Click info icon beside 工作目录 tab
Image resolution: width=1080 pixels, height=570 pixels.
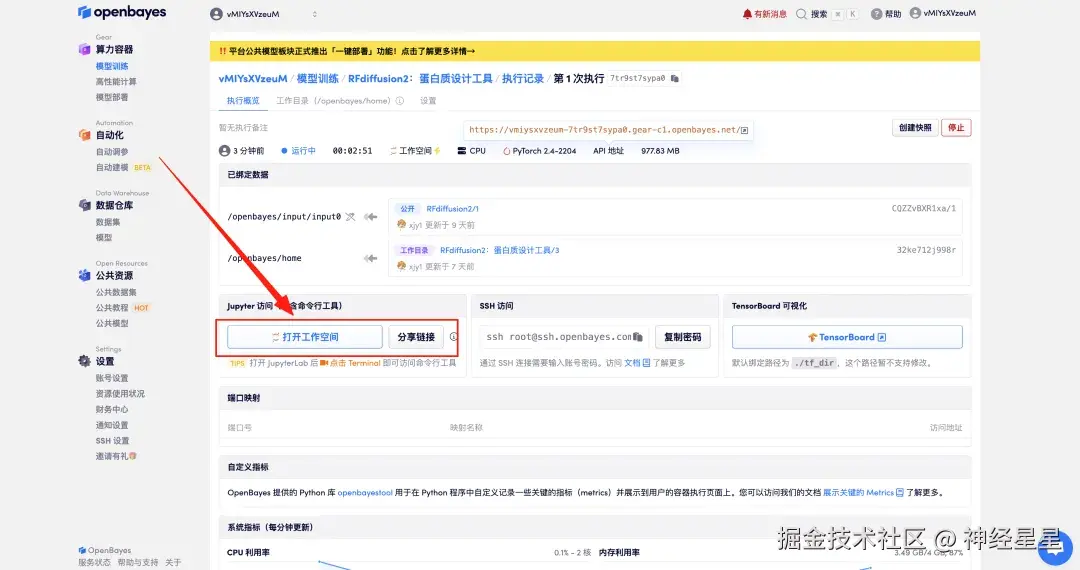(399, 101)
